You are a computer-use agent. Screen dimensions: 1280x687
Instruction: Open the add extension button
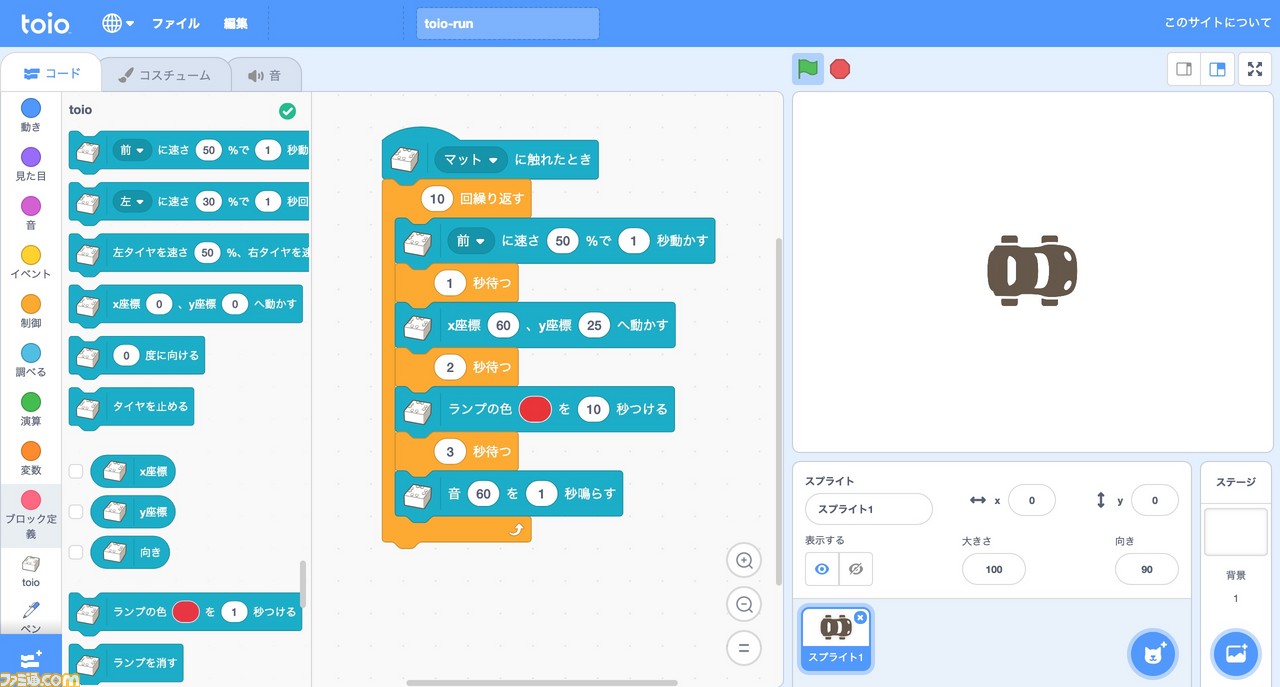click(x=30, y=660)
